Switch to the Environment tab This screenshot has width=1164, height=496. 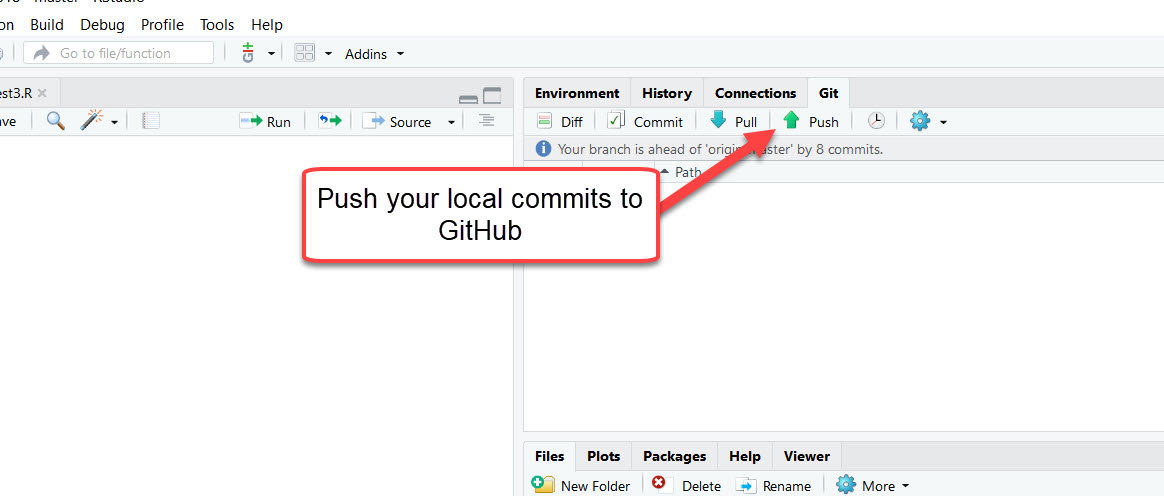577,93
